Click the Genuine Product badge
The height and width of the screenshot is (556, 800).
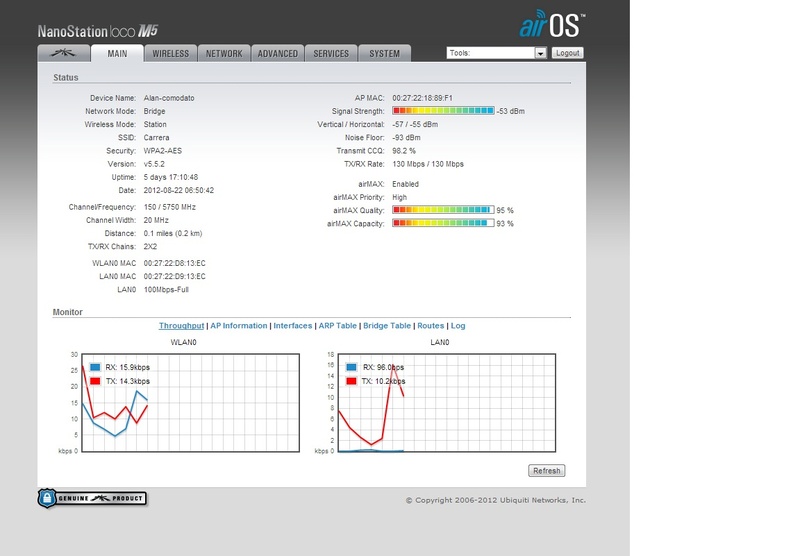92,498
